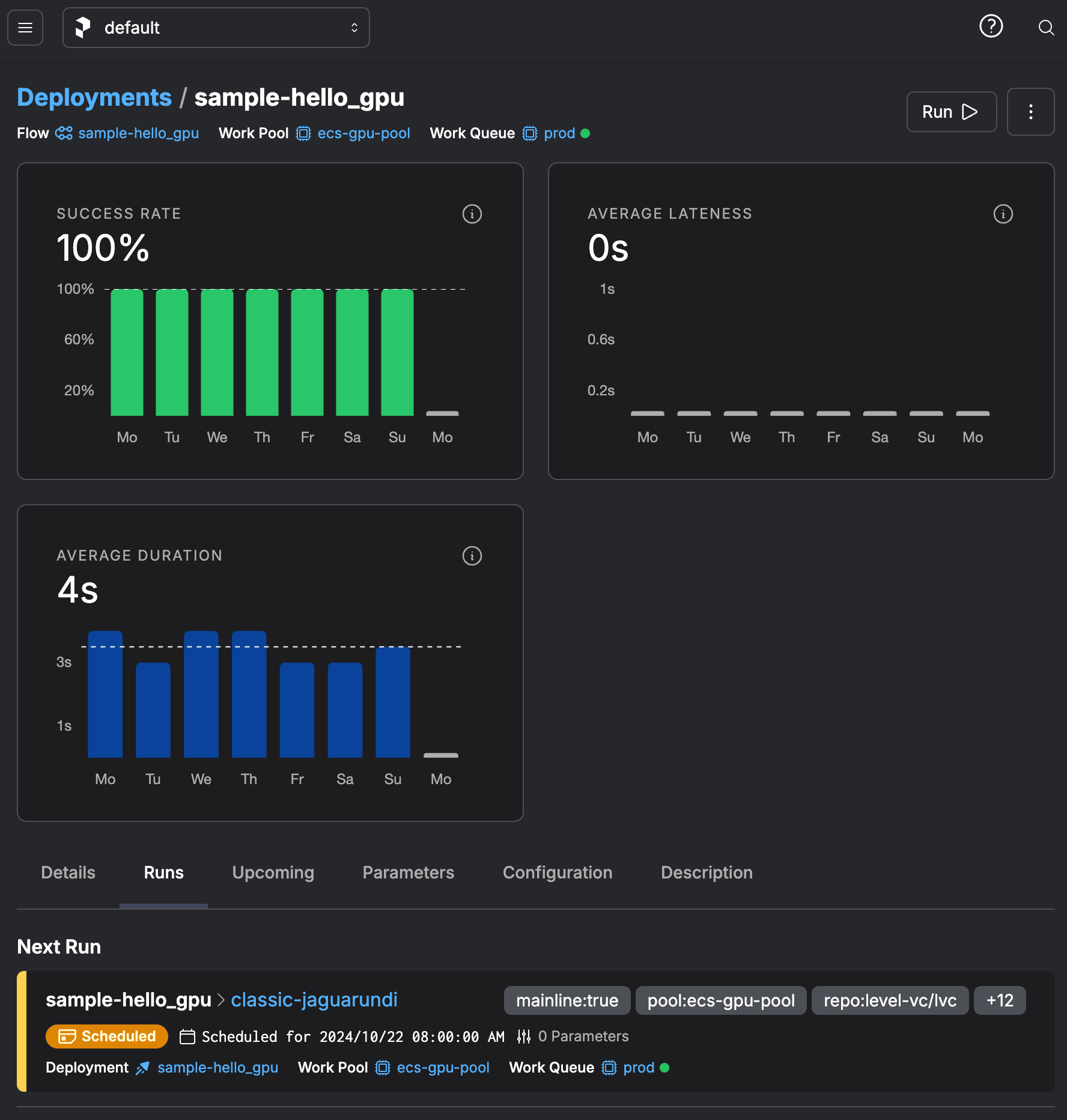The image size is (1067, 1120).
Task: Click the info icon on Success Rate chart
Action: (x=472, y=214)
